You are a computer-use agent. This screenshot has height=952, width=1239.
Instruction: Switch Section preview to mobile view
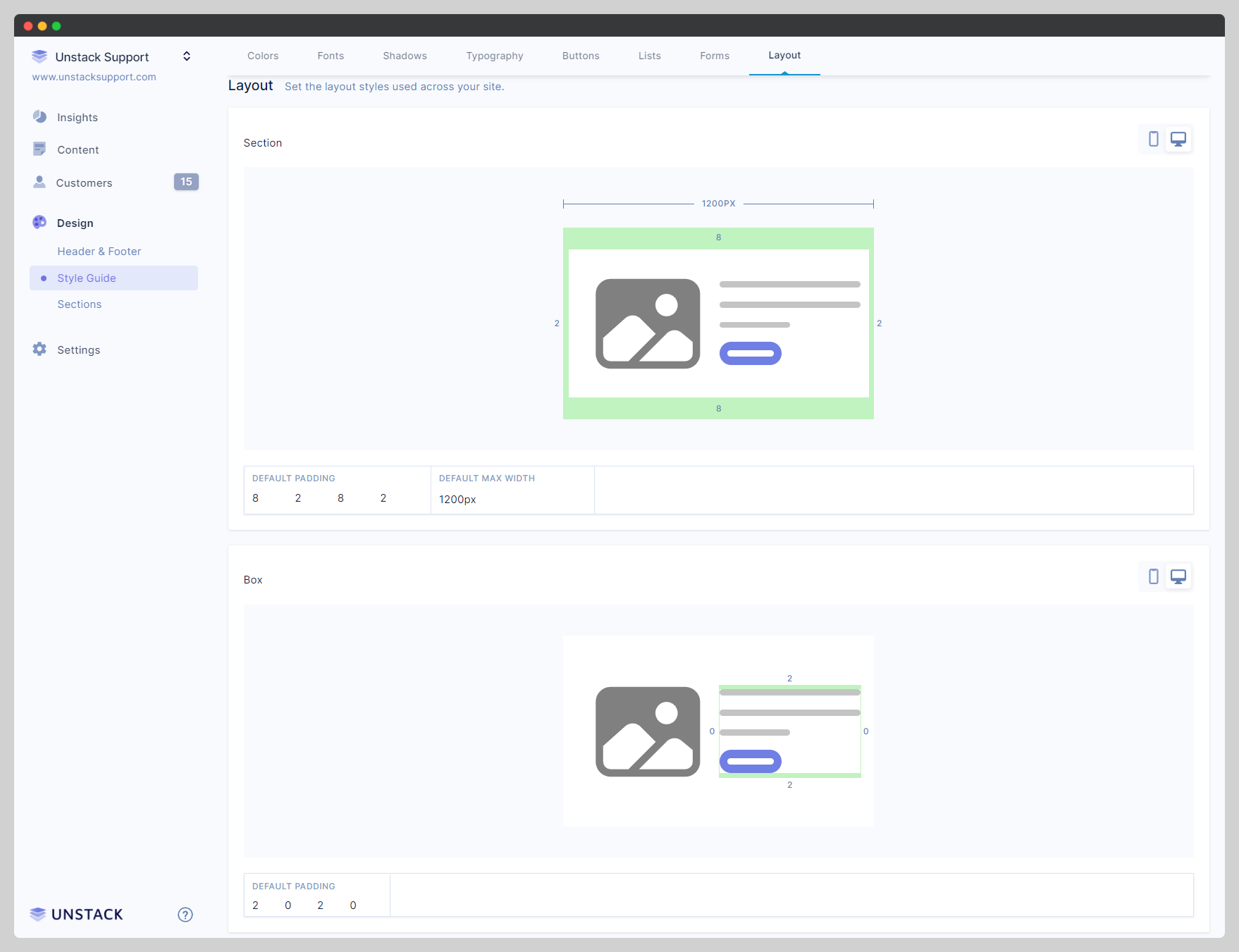pos(1153,140)
